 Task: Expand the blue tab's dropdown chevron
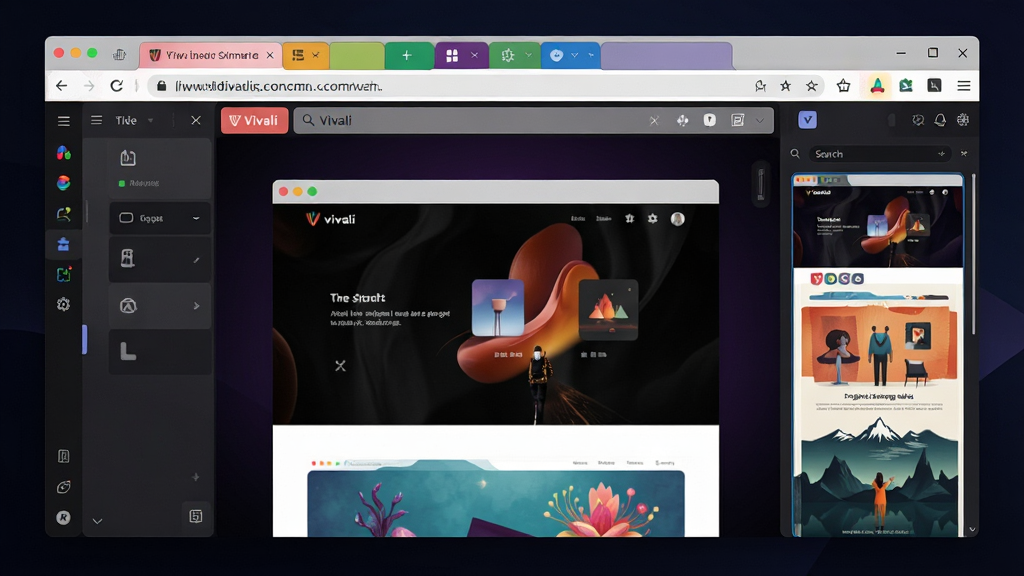(575, 56)
